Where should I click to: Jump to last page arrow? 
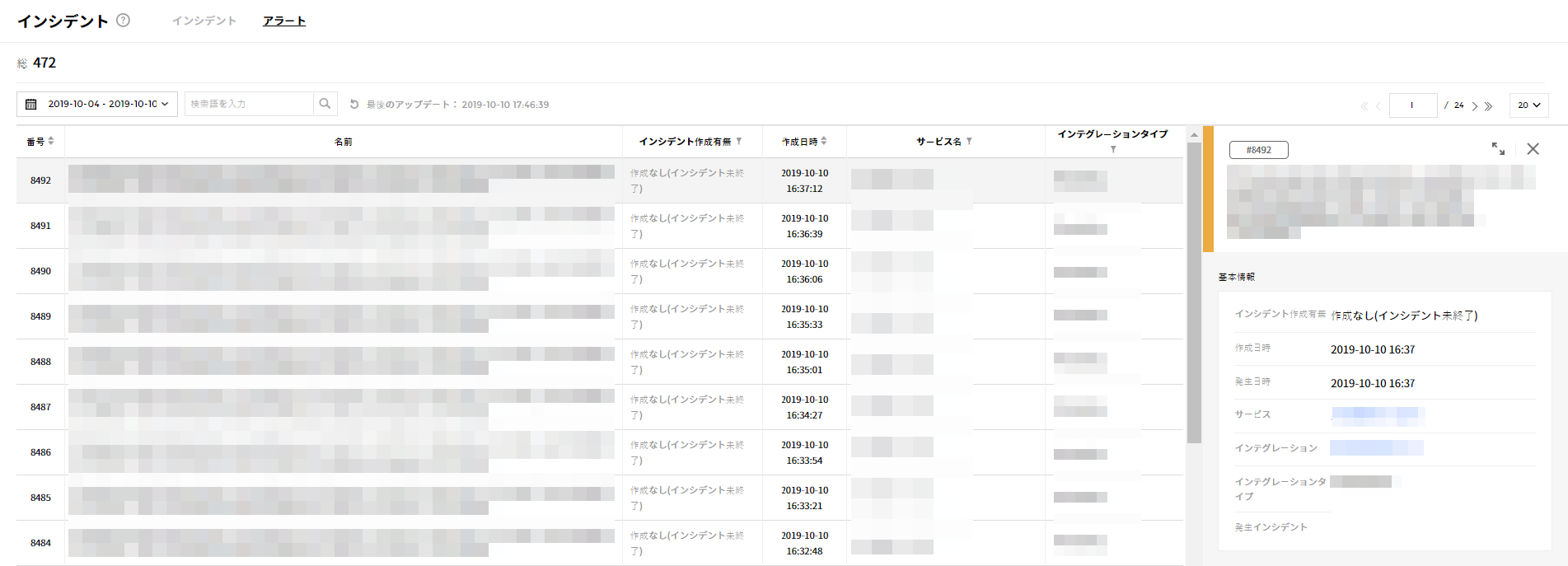click(x=1489, y=106)
